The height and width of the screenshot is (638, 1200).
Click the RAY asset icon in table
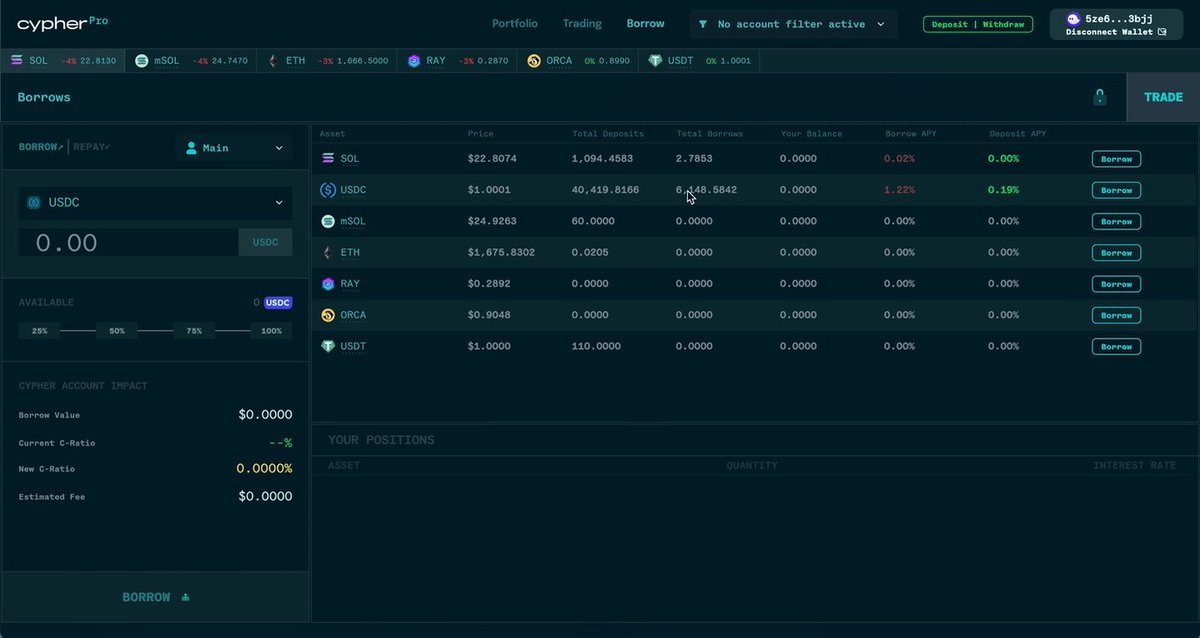coord(328,284)
